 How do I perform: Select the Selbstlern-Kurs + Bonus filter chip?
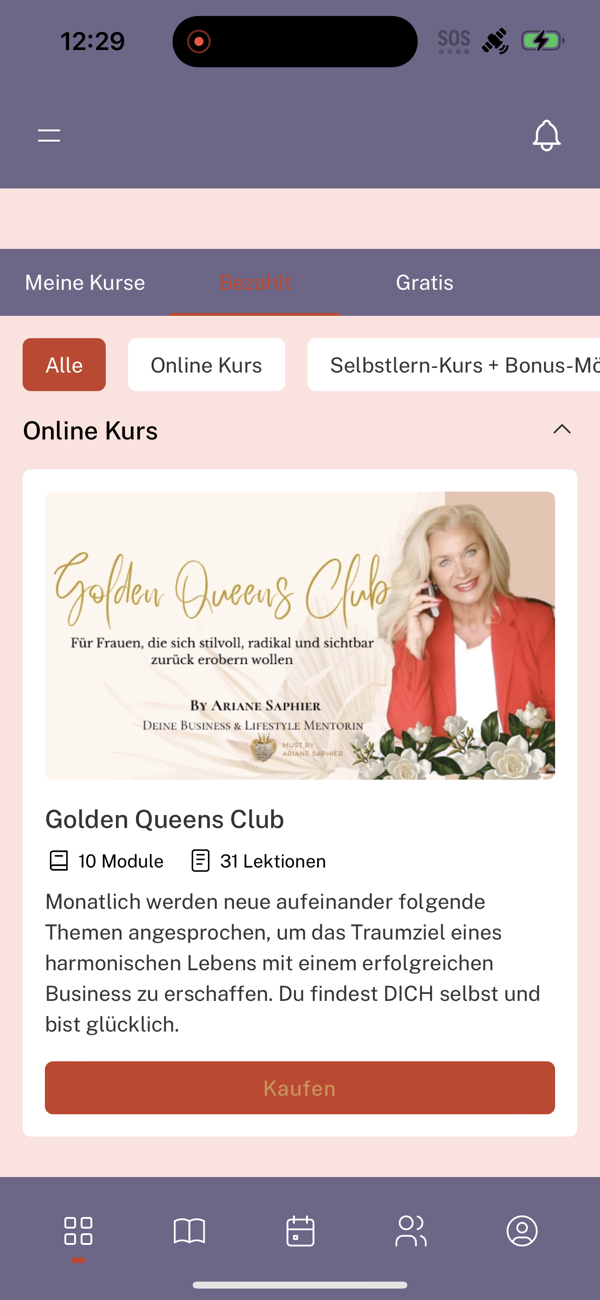(x=453, y=365)
